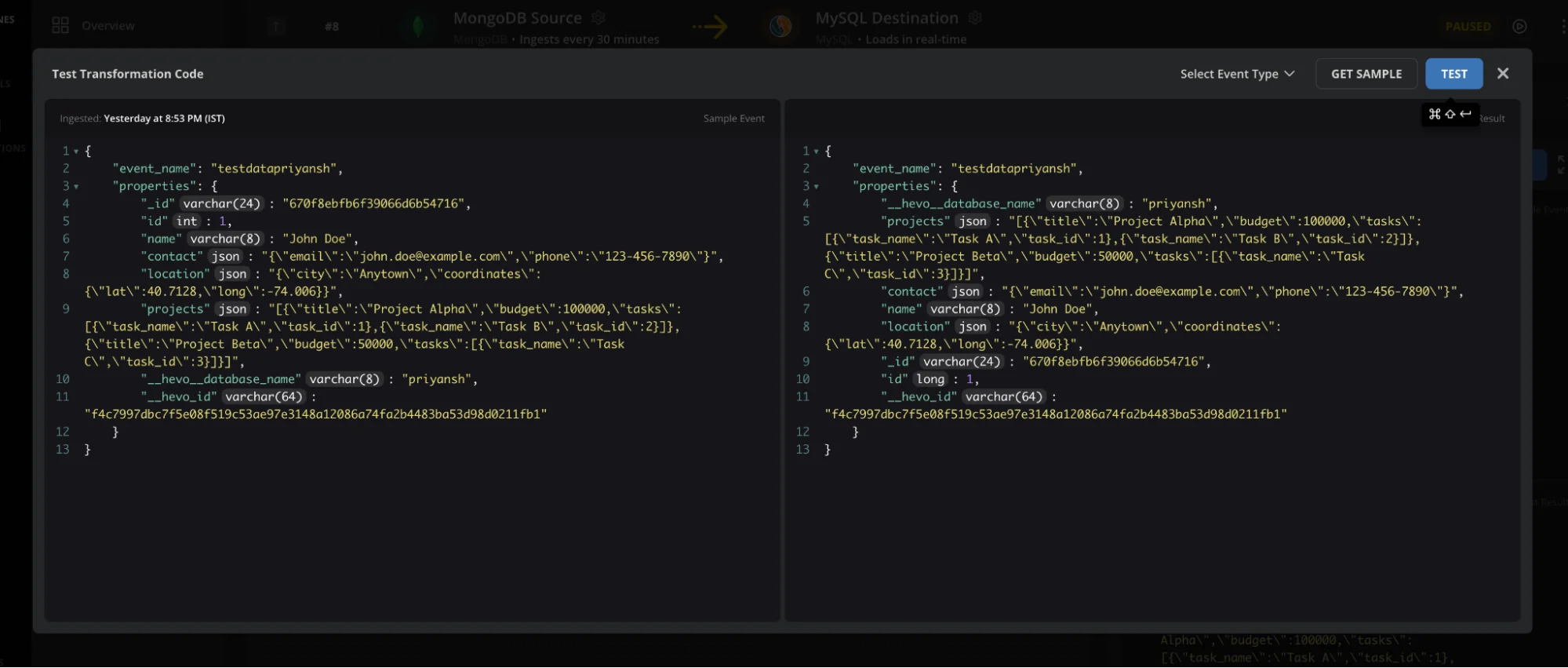
Task: Click the MySQL Destination title
Action: coord(886,17)
